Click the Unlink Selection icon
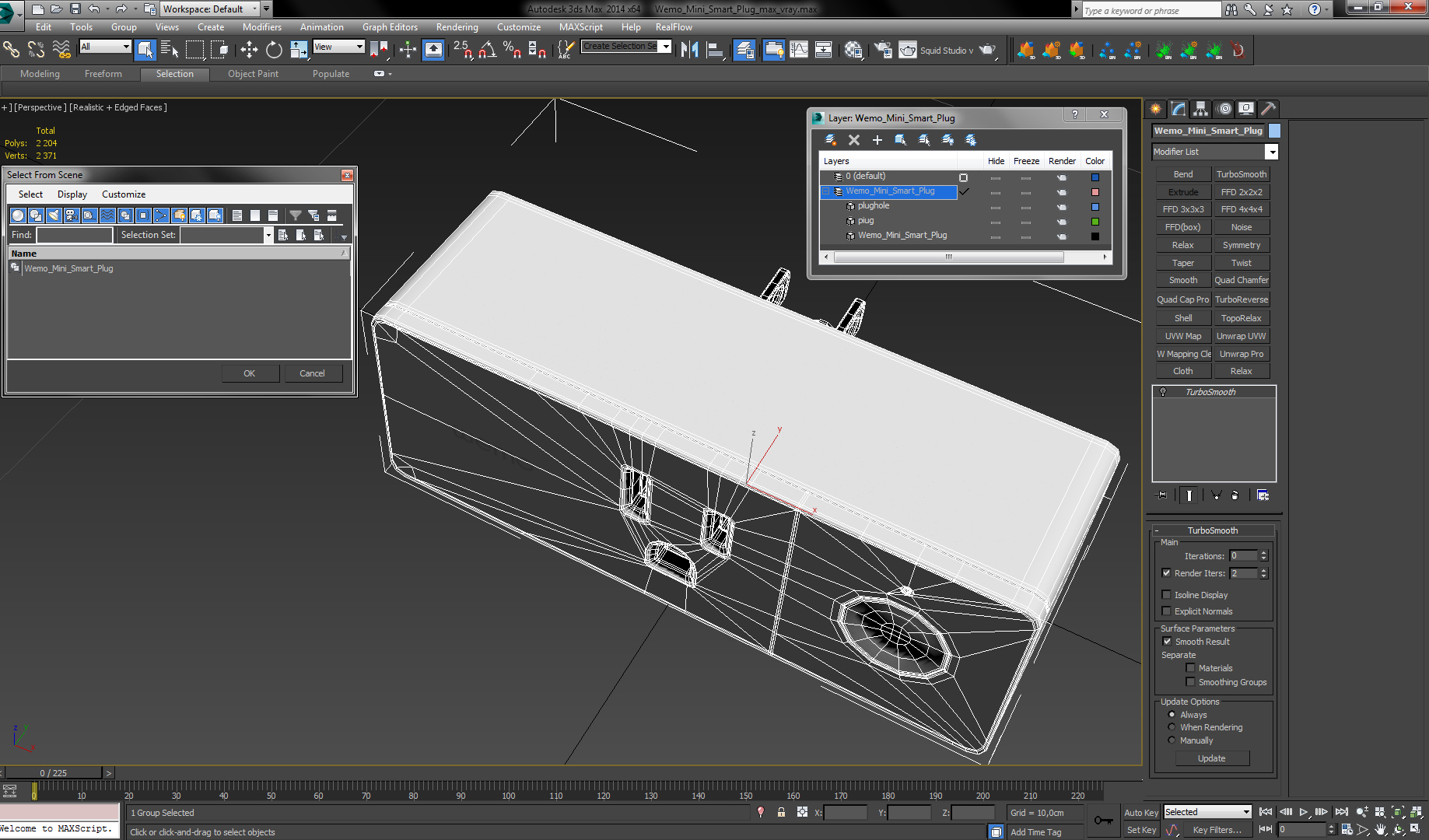Viewport: 1429px width, 840px height. [x=36, y=50]
